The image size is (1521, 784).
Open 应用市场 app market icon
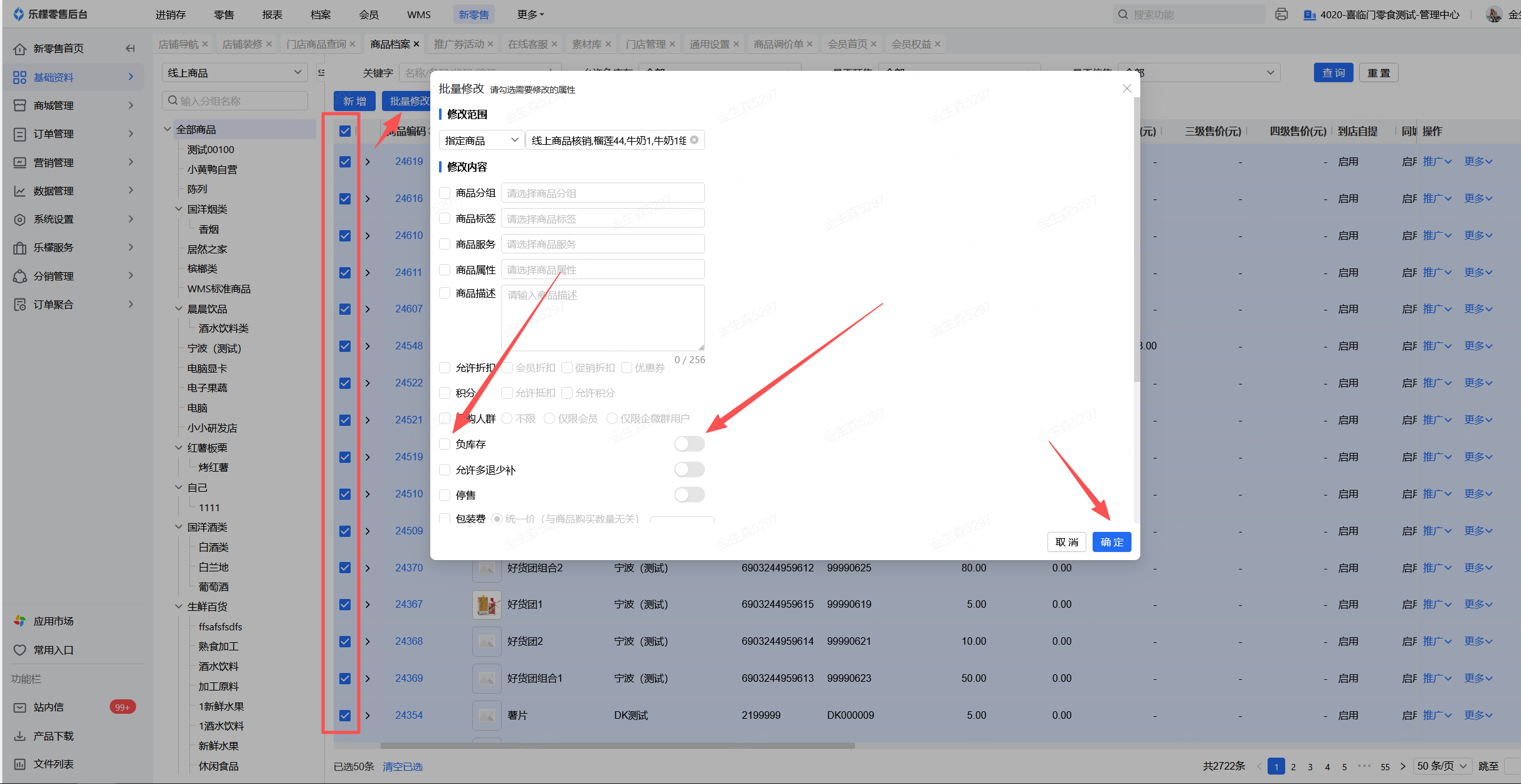click(20, 621)
